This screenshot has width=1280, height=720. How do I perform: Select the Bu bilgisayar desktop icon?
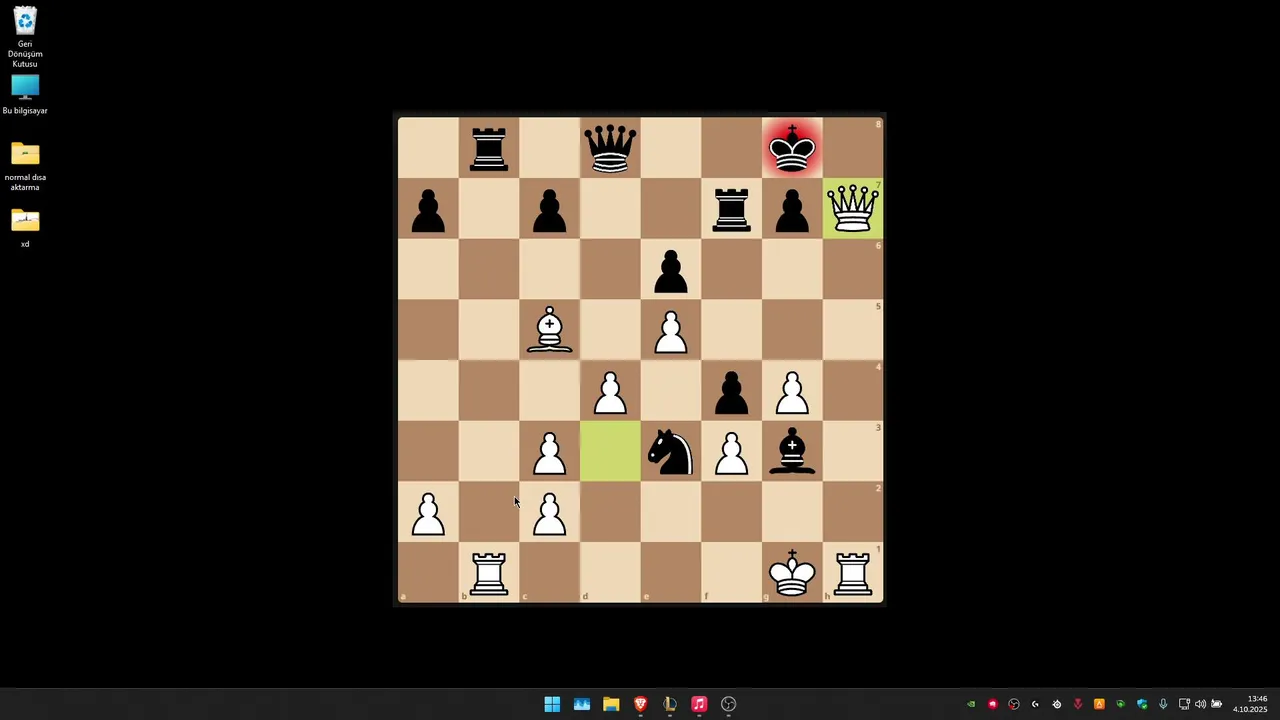coord(25,96)
